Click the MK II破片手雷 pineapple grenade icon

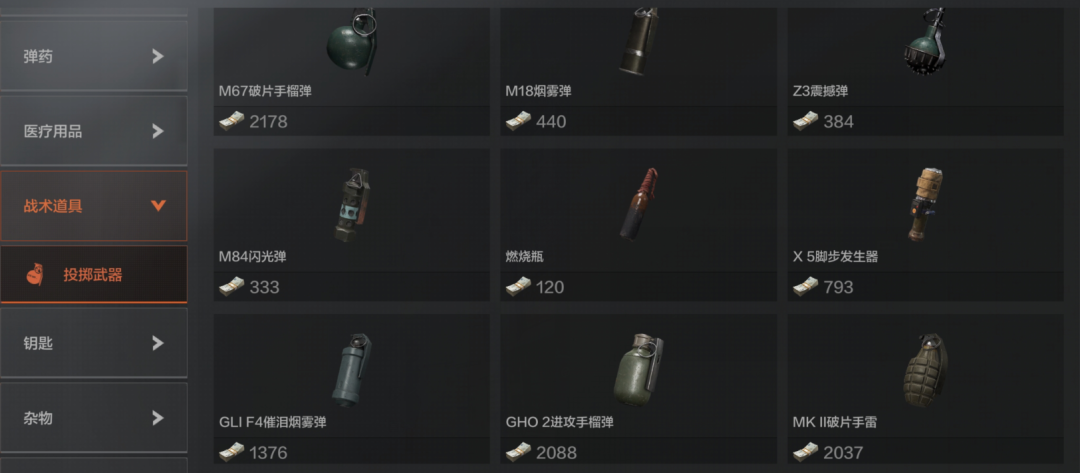point(925,370)
